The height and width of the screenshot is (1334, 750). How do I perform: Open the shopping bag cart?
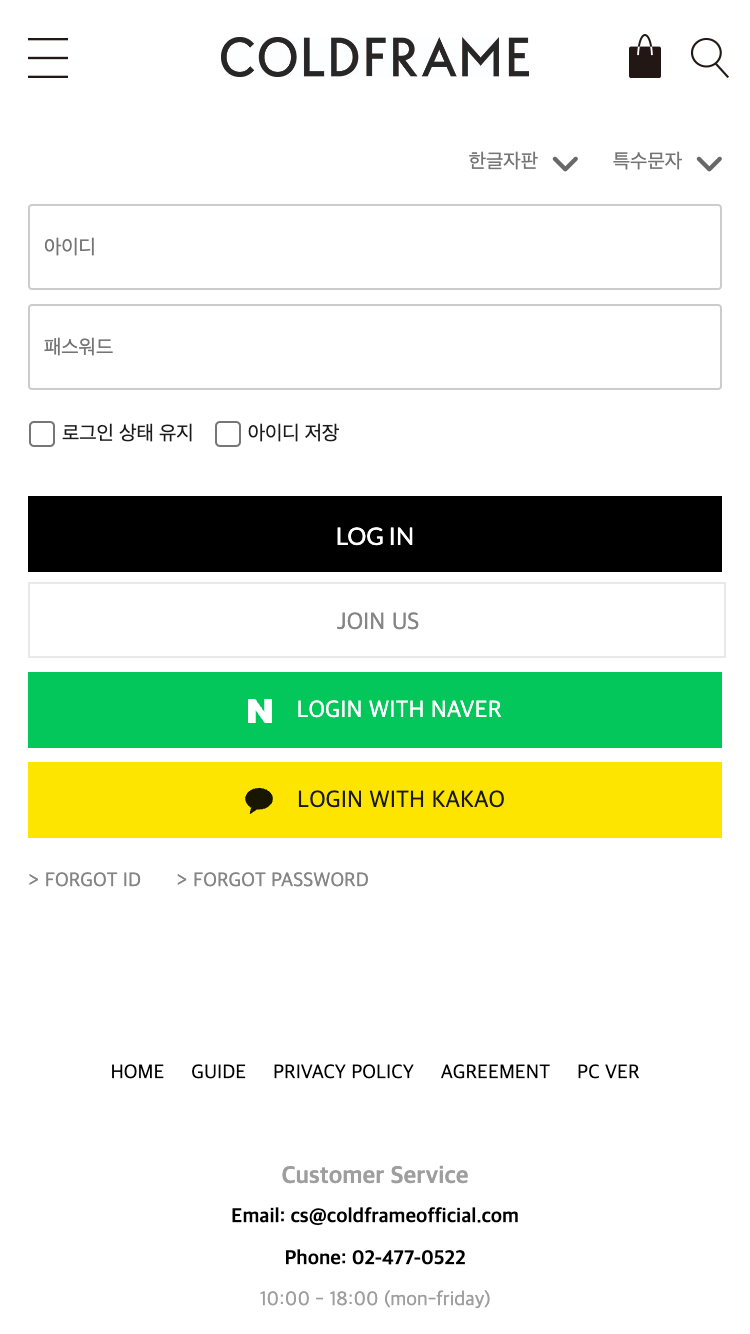645,57
